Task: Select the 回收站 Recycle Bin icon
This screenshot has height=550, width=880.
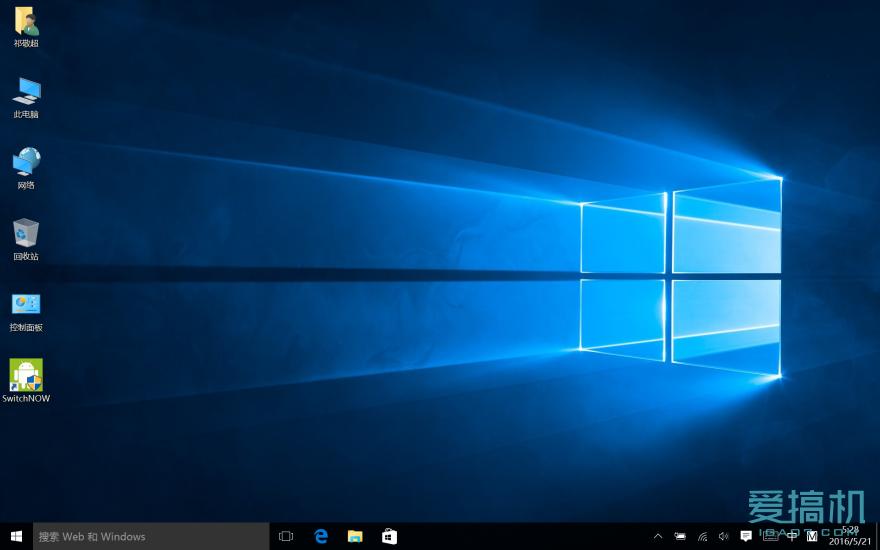Action: 26,234
